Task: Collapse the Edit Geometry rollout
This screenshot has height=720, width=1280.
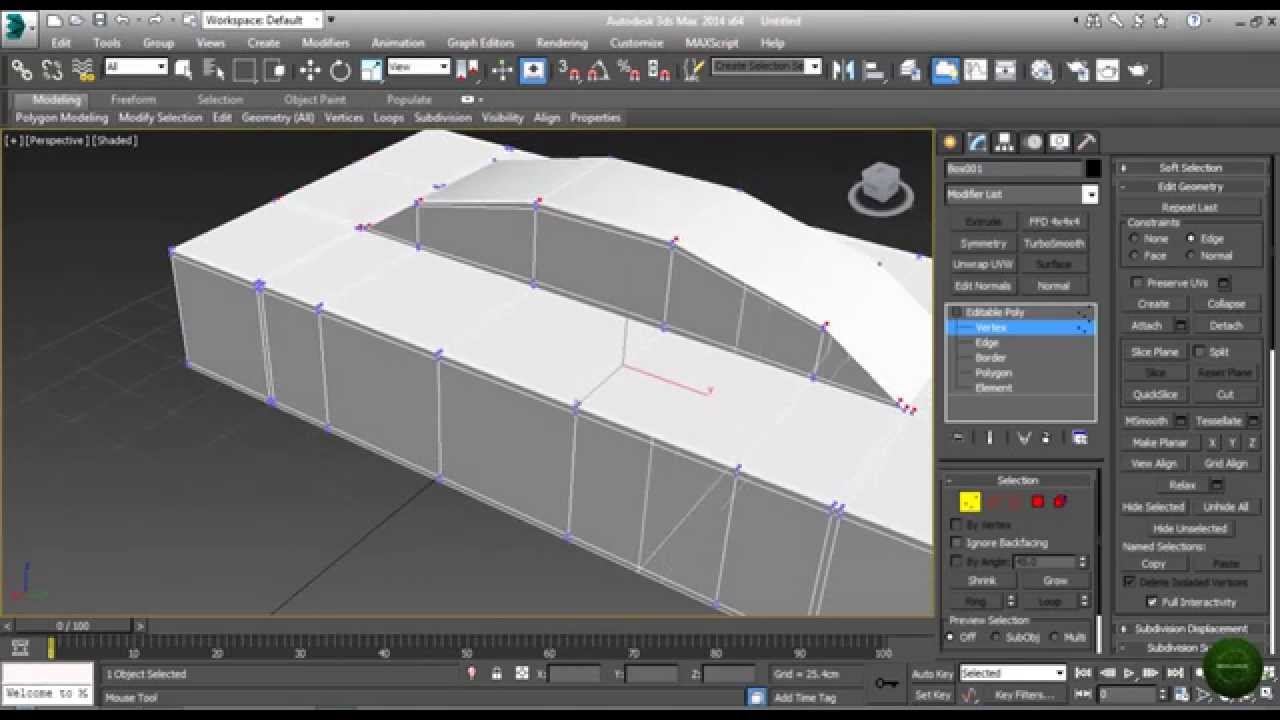Action: pos(1191,187)
